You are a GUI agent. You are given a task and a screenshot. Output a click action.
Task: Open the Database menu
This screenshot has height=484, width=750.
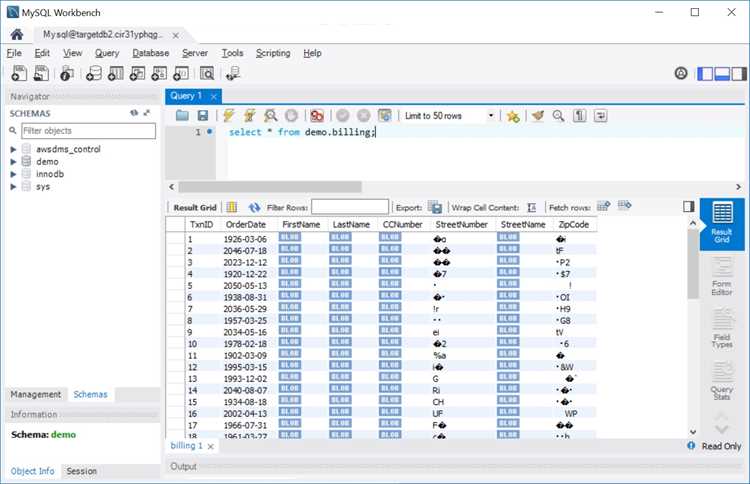(x=151, y=53)
